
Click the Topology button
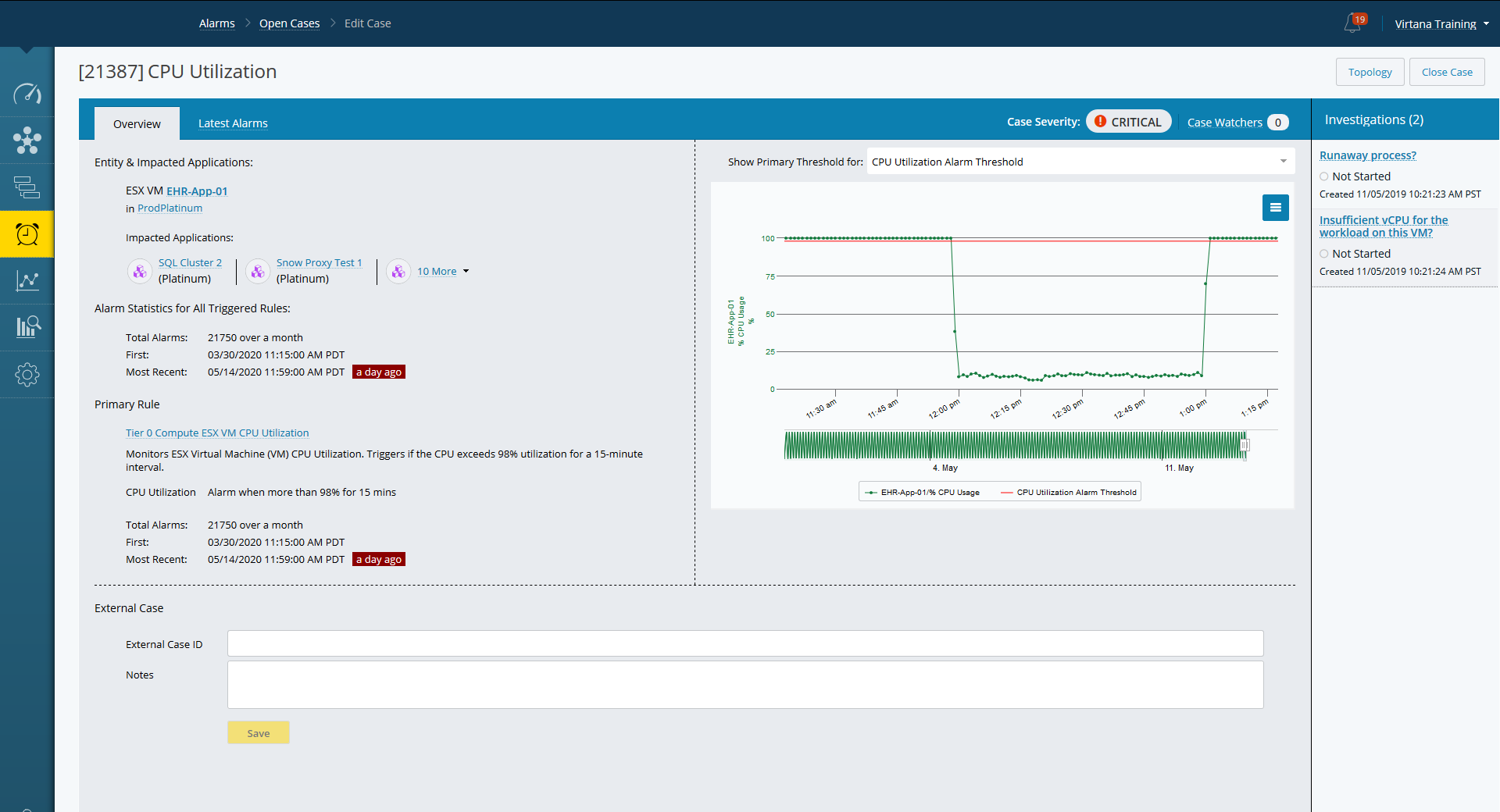[1370, 72]
